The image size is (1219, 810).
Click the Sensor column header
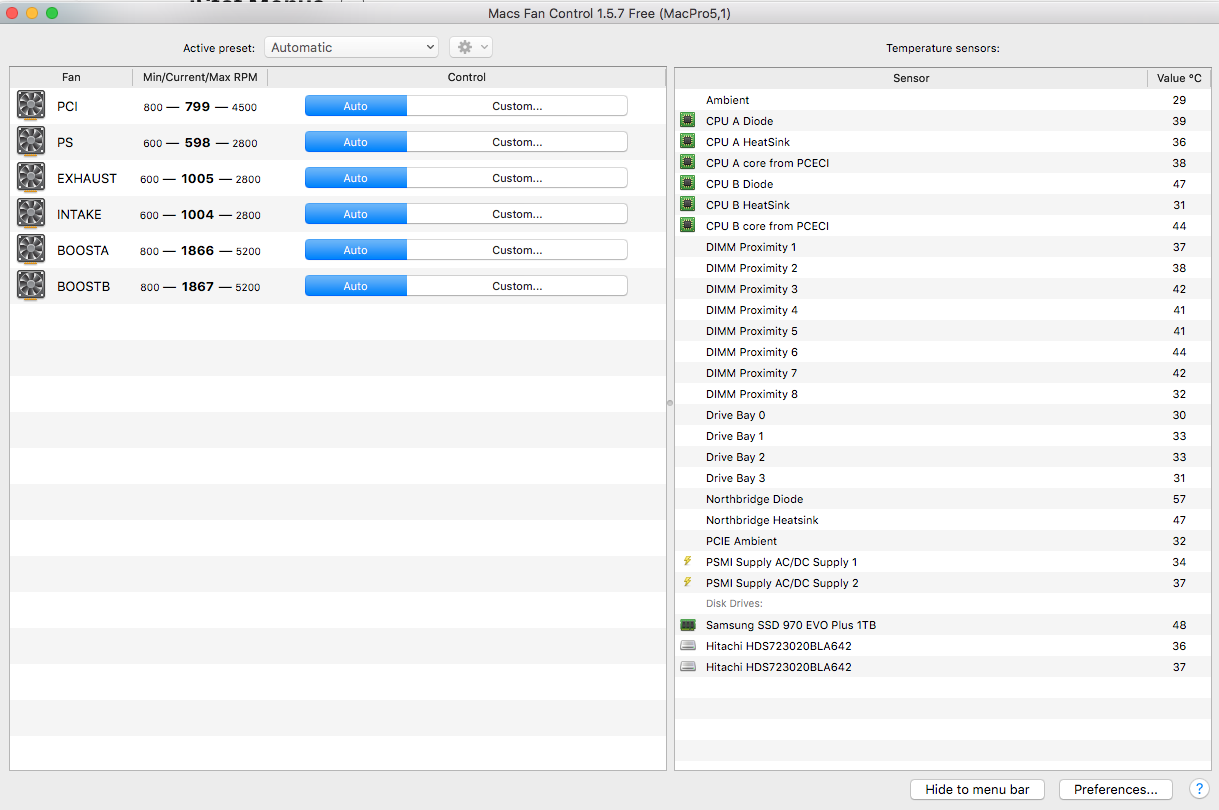911,78
